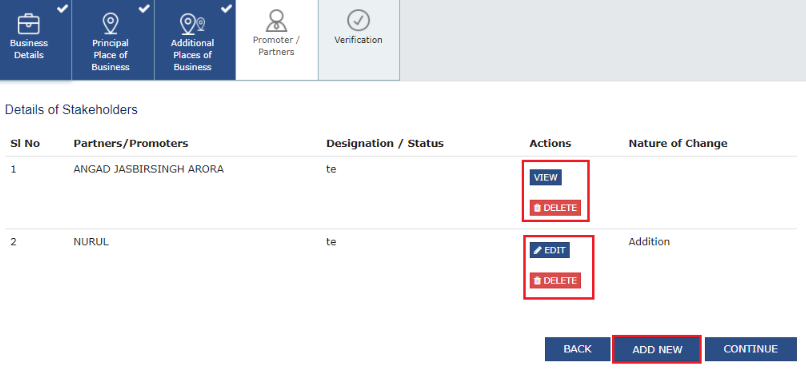Screen dimensions: 806x373
Task: Switch to Principal Place of Business tab
Action: point(113,40)
